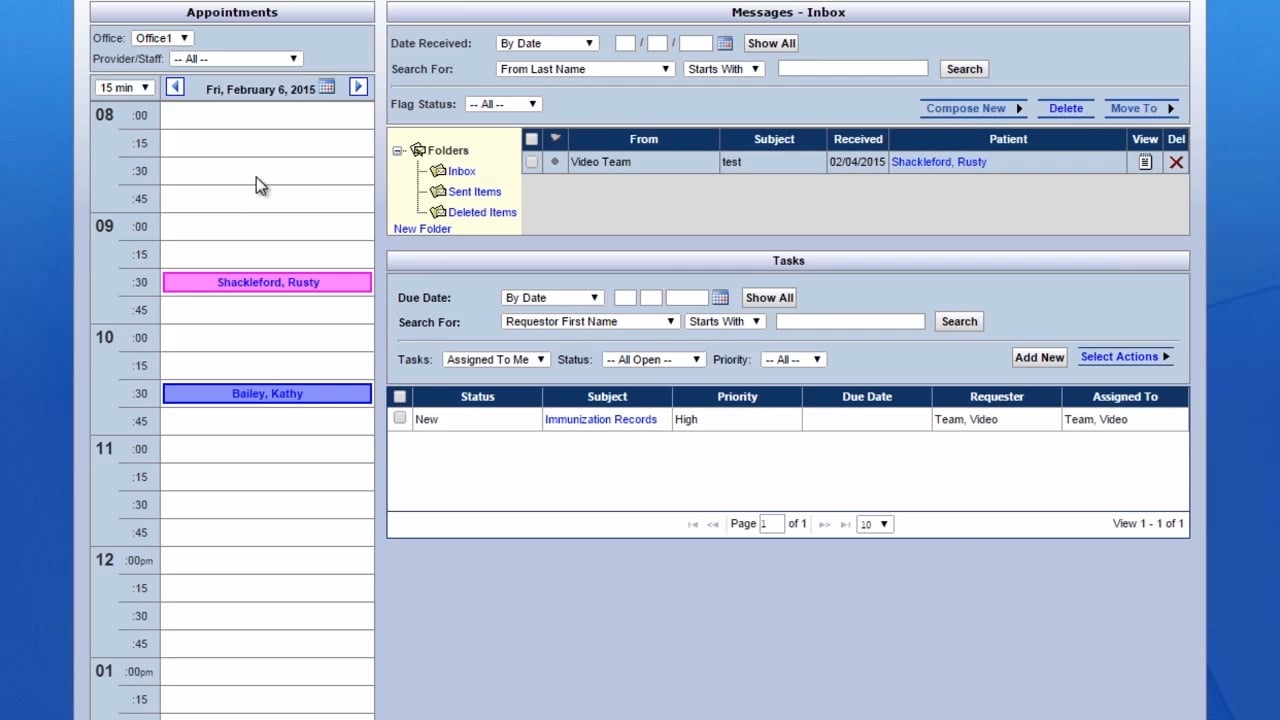
Task: Go to previous day in Appointments
Action: [175, 87]
